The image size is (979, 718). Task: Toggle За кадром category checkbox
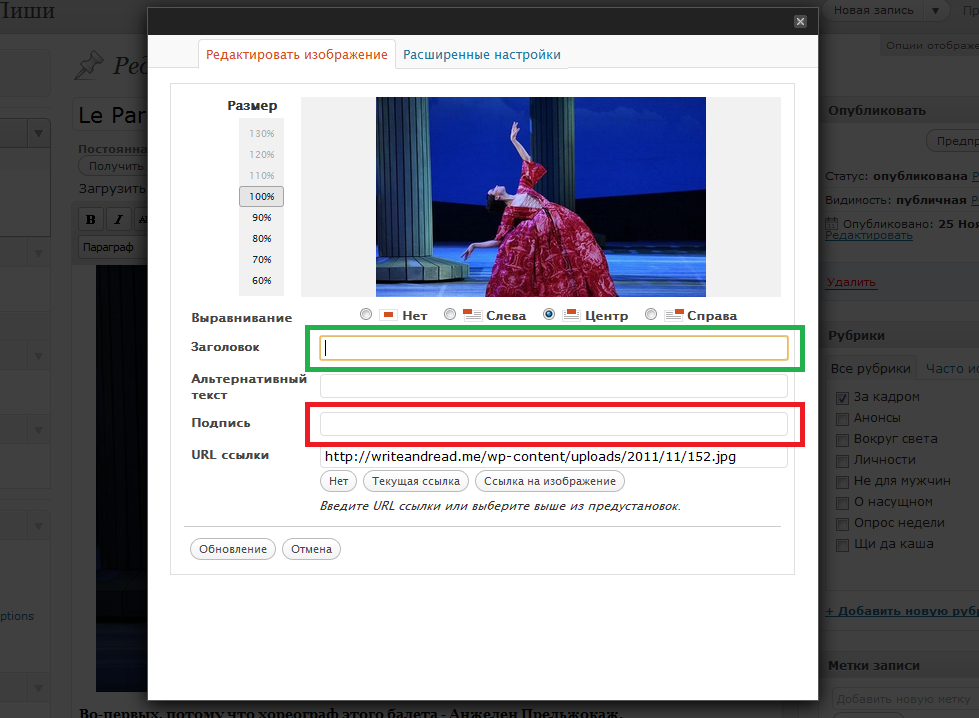tap(842, 398)
